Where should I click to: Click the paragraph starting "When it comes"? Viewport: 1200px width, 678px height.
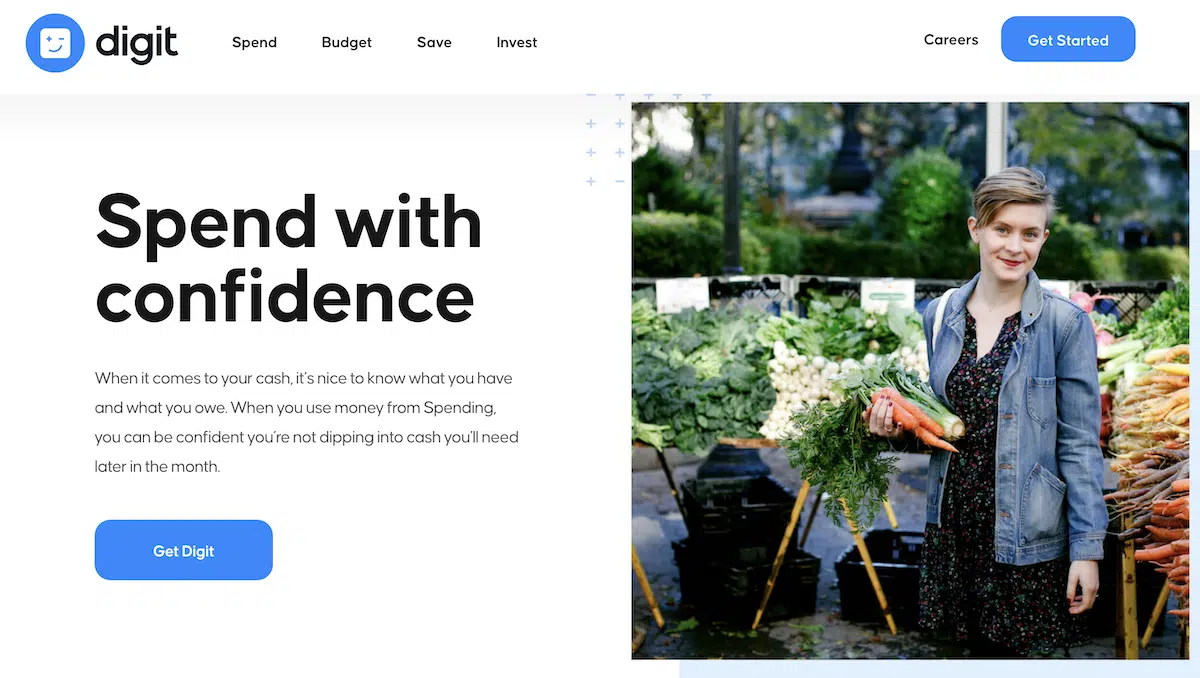click(x=307, y=422)
